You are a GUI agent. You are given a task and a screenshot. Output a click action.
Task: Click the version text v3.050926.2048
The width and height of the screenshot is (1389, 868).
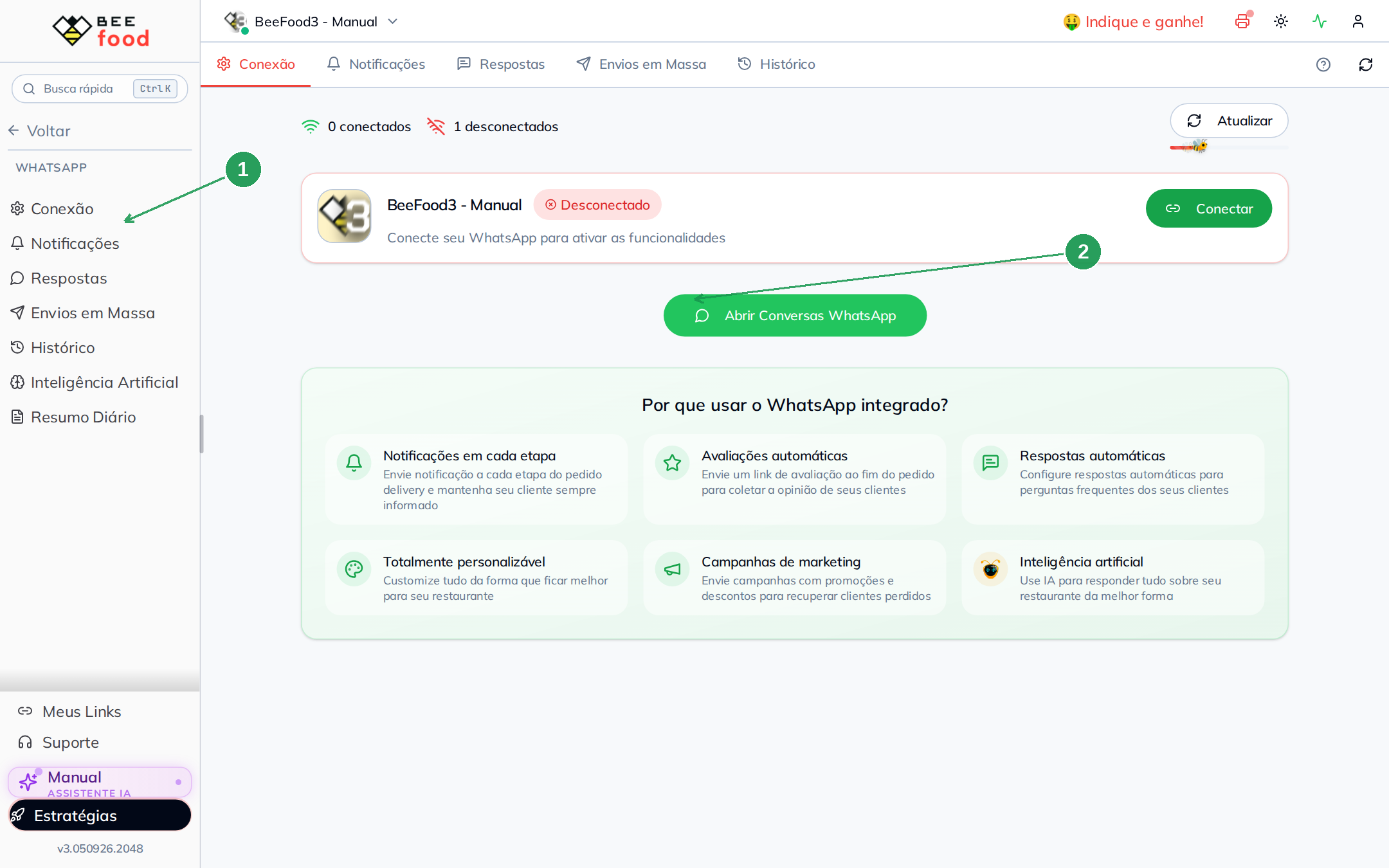click(x=100, y=849)
